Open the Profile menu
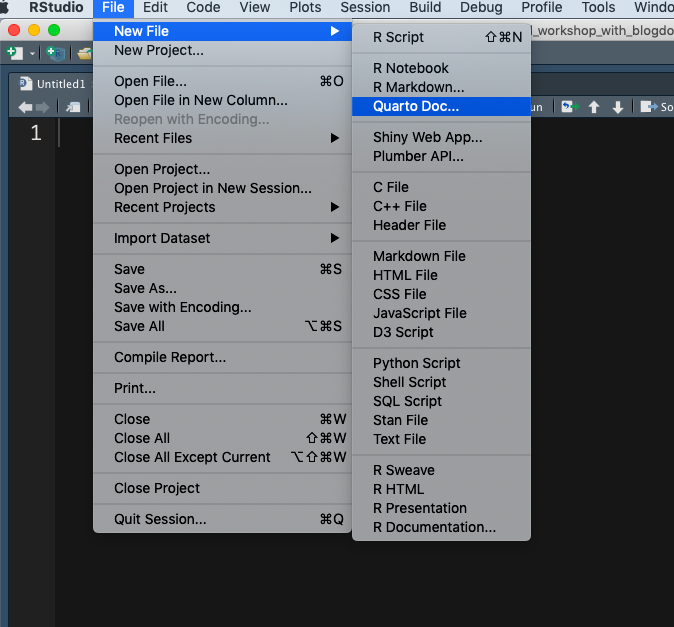This screenshot has width=674, height=627. [x=542, y=7]
